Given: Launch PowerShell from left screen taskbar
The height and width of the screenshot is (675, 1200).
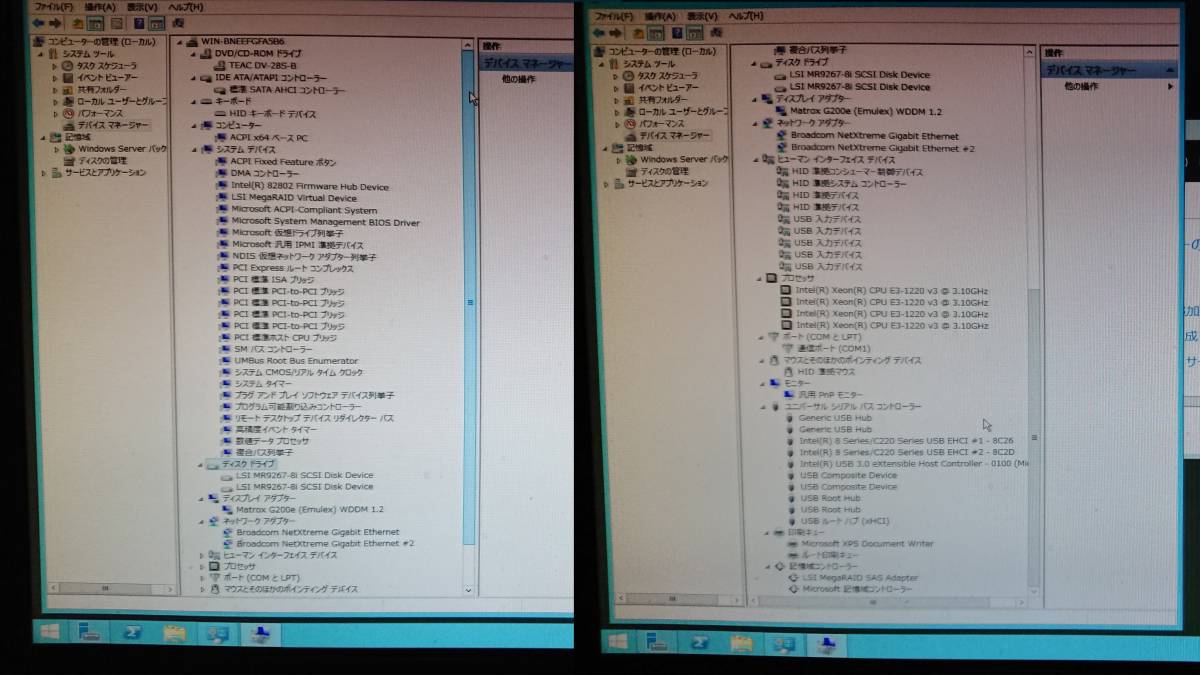Looking at the screenshot, I should tap(131, 632).
